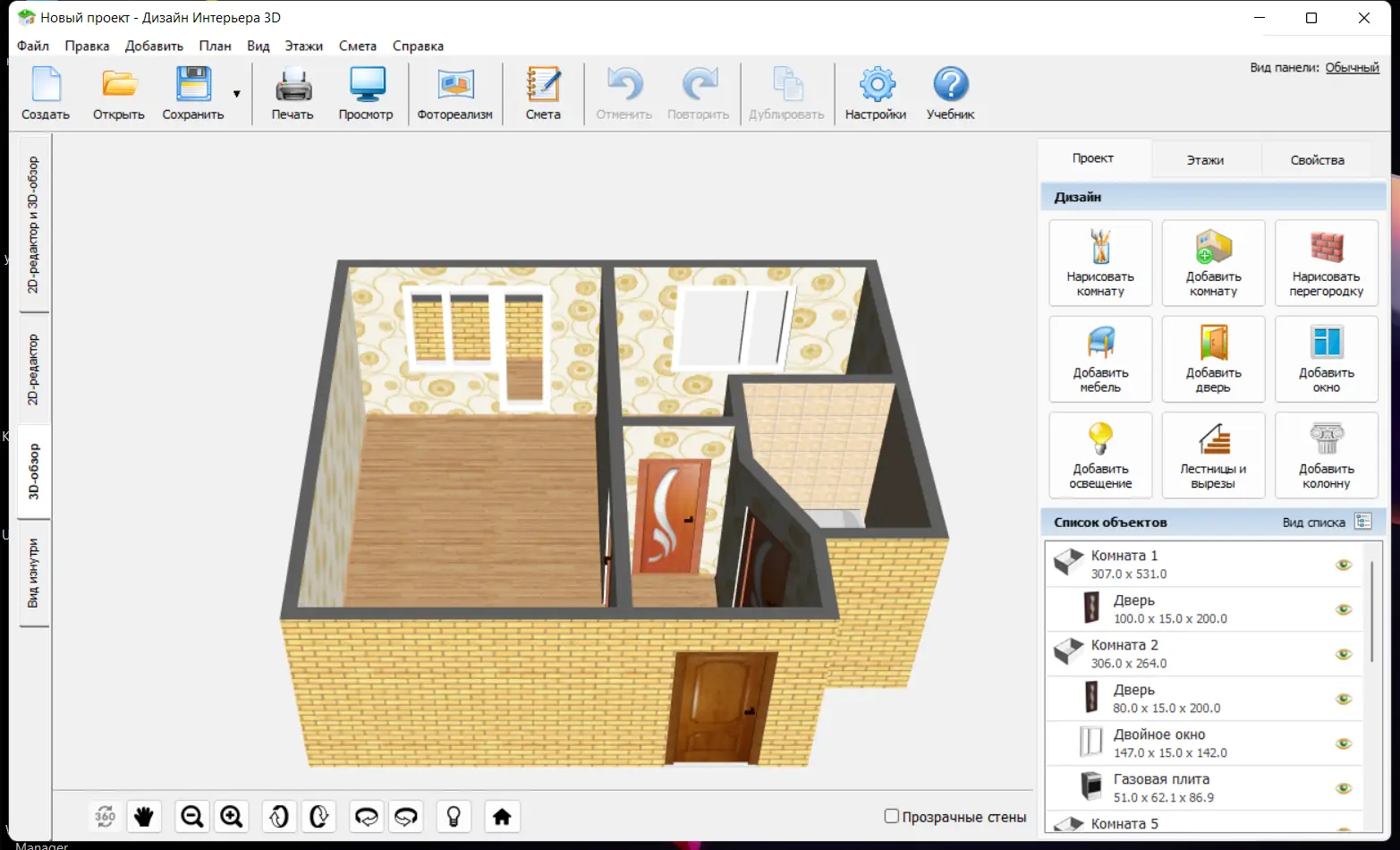Hide Комната 1 using its eye icon
The height and width of the screenshot is (850, 1400).
point(1343,565)
